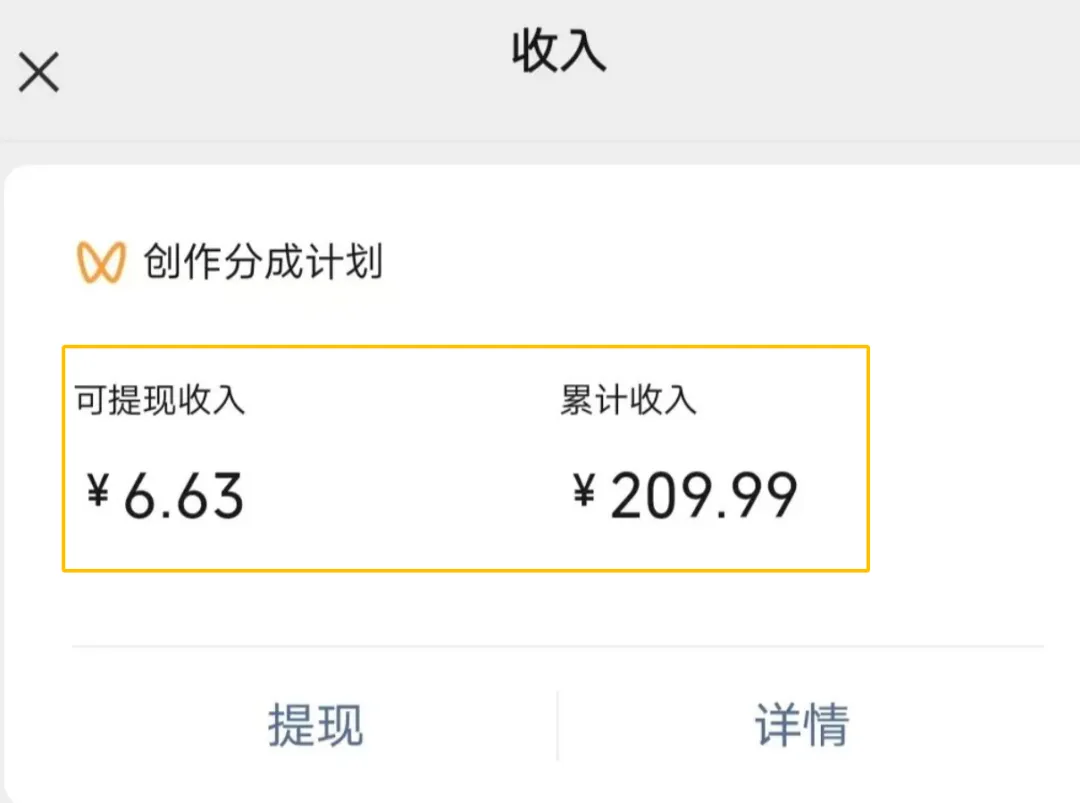This screenshot has width=1080, height=803.
Task: Click the 可提现收入 label
Action: click(x=160, y=398)
